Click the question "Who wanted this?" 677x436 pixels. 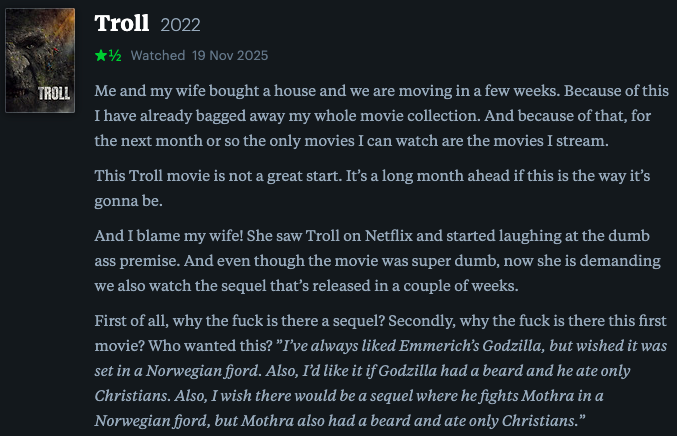click(212, 346)
